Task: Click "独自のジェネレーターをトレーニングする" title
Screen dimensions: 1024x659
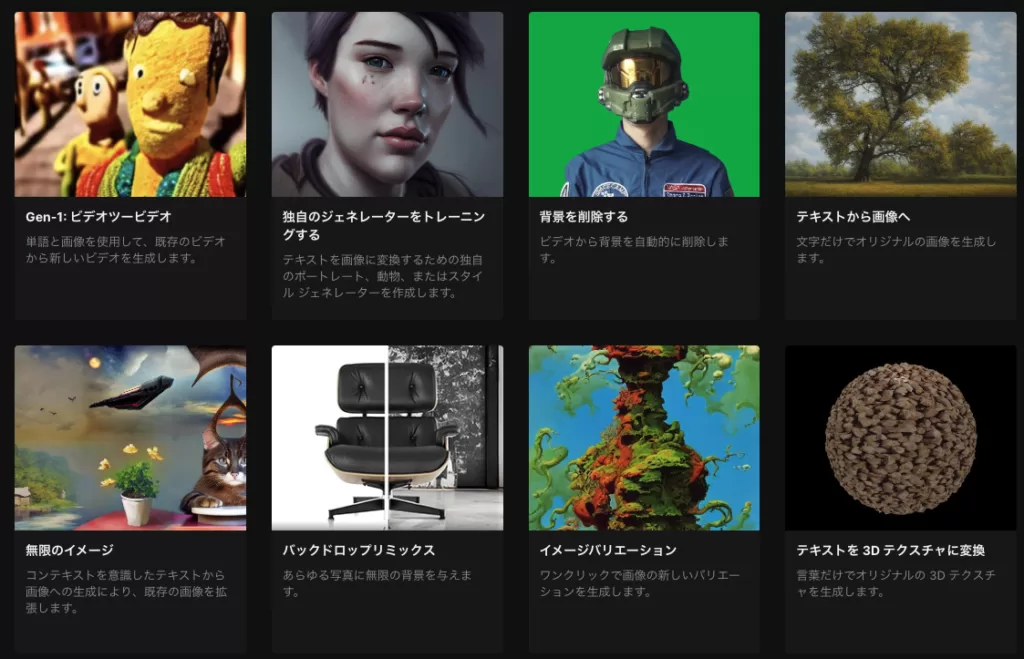Action: pyautogui.click(x=384, y=226)
